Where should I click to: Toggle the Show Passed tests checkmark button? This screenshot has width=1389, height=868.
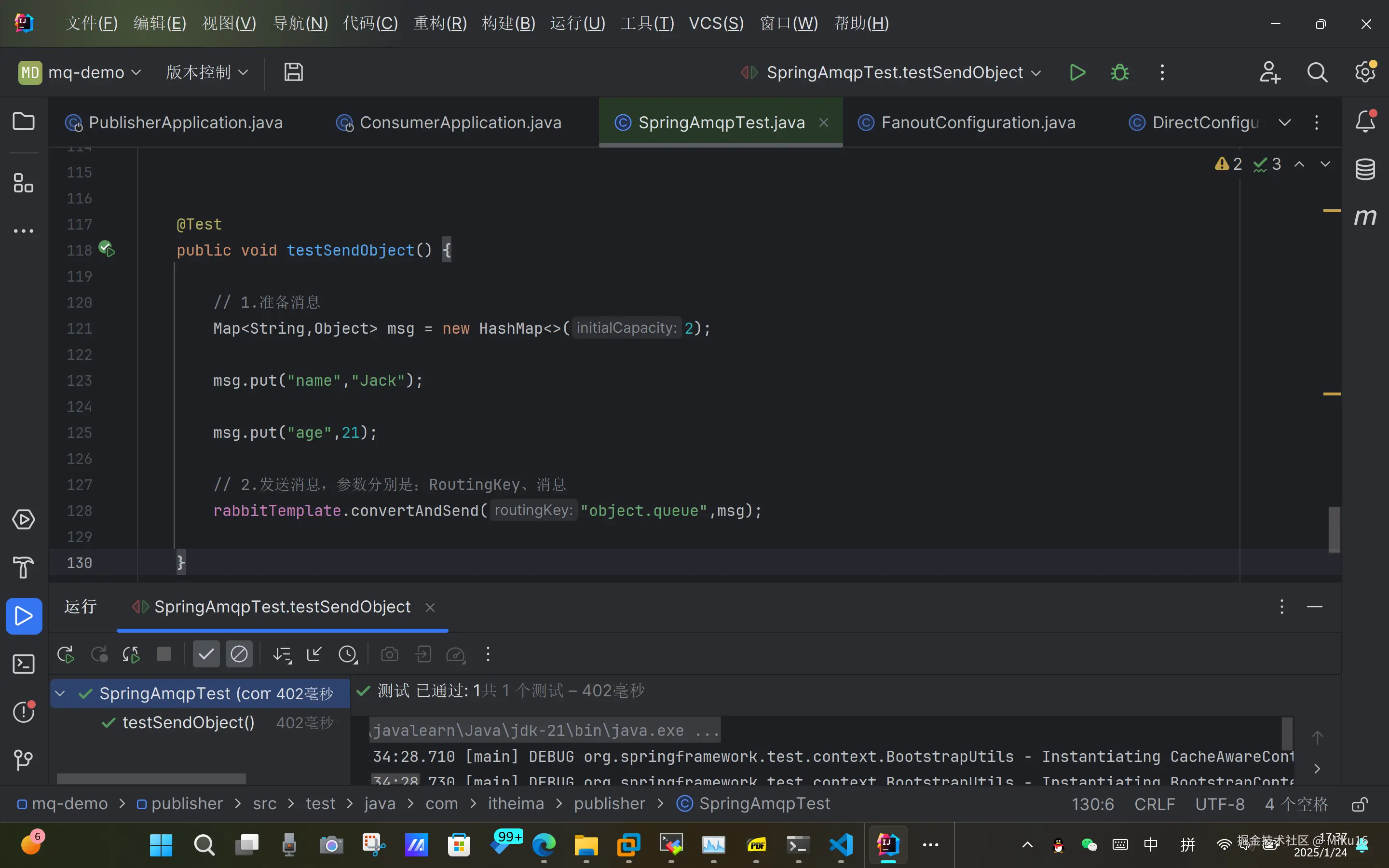[x=206, y=654]
